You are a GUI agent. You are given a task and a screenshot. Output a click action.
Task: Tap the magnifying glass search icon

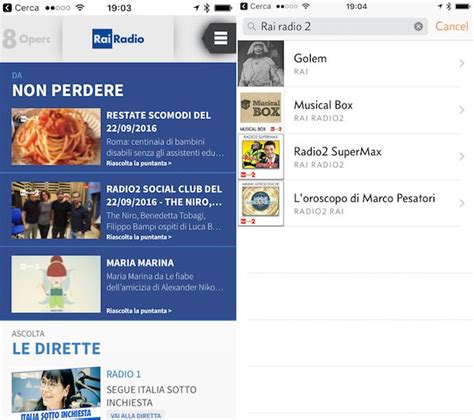[x=252, y=26]
